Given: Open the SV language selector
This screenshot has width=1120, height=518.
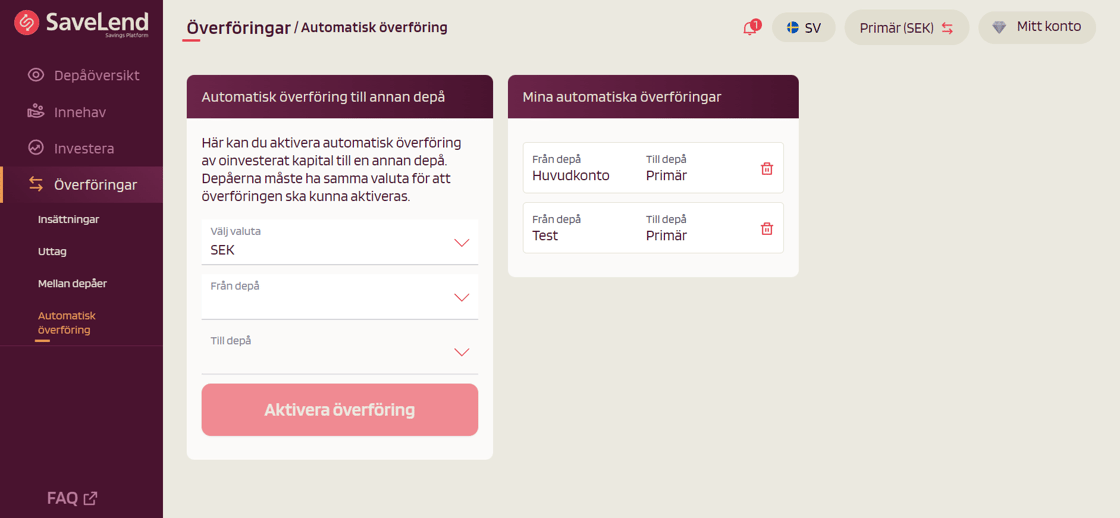Looking at the screenshot, I should 803,28.
